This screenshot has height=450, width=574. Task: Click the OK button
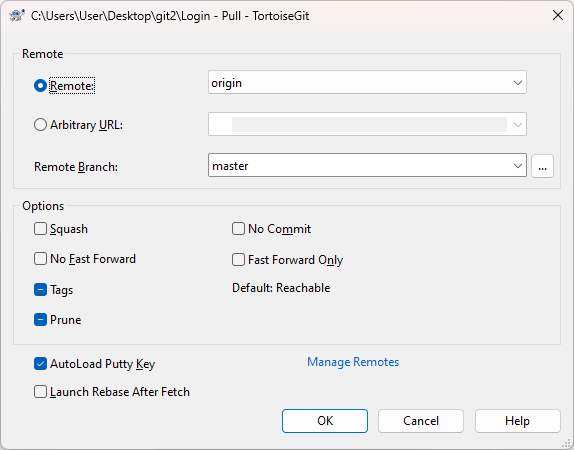point(325,421)
